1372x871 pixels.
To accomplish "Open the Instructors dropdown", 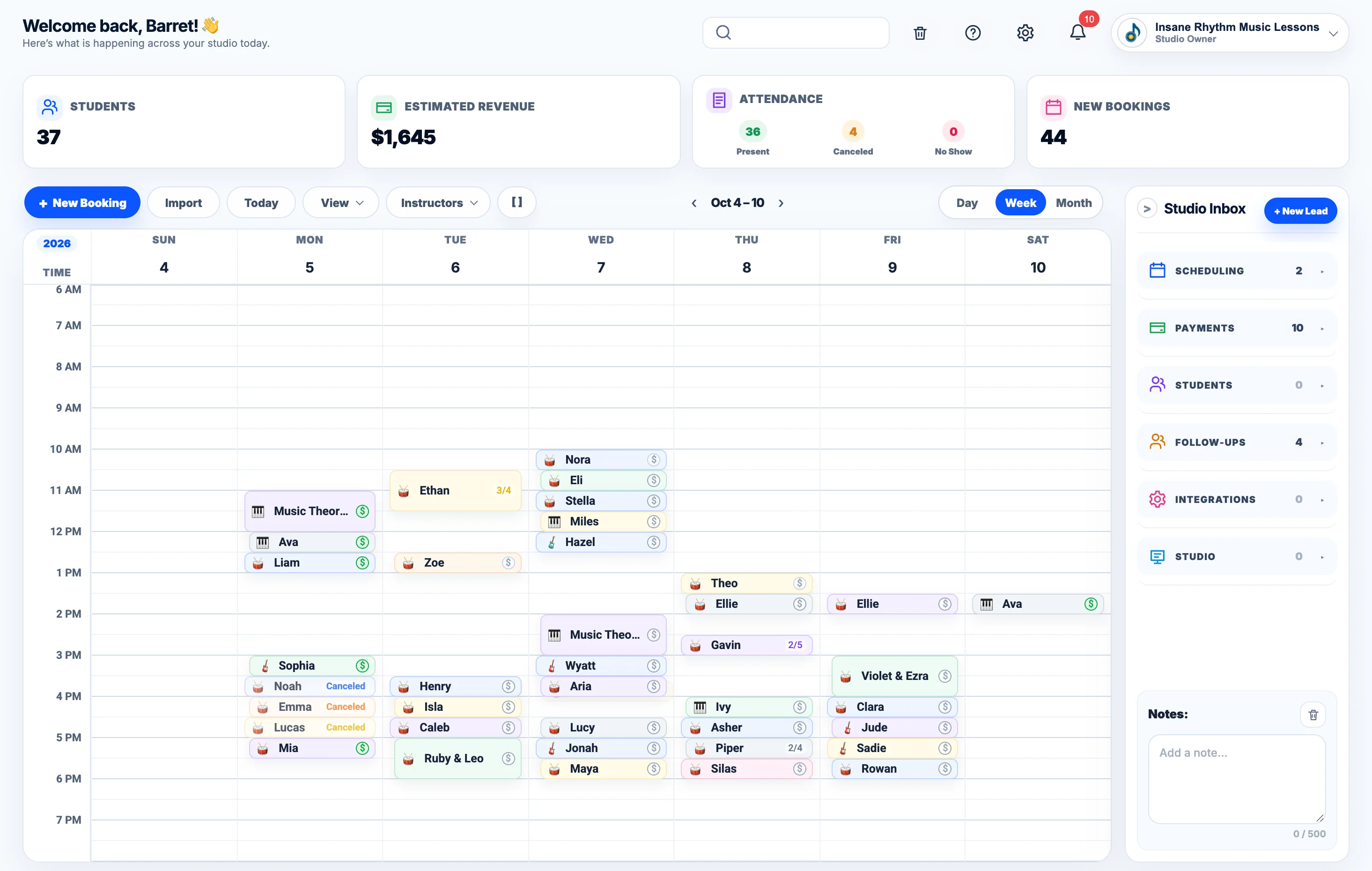I will click(x=438, y=203).
